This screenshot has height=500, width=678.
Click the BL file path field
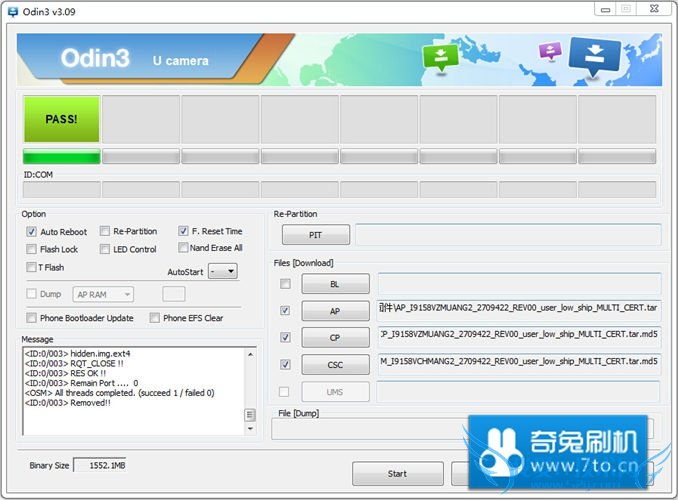pyautogui.click(x=519, y=284)
